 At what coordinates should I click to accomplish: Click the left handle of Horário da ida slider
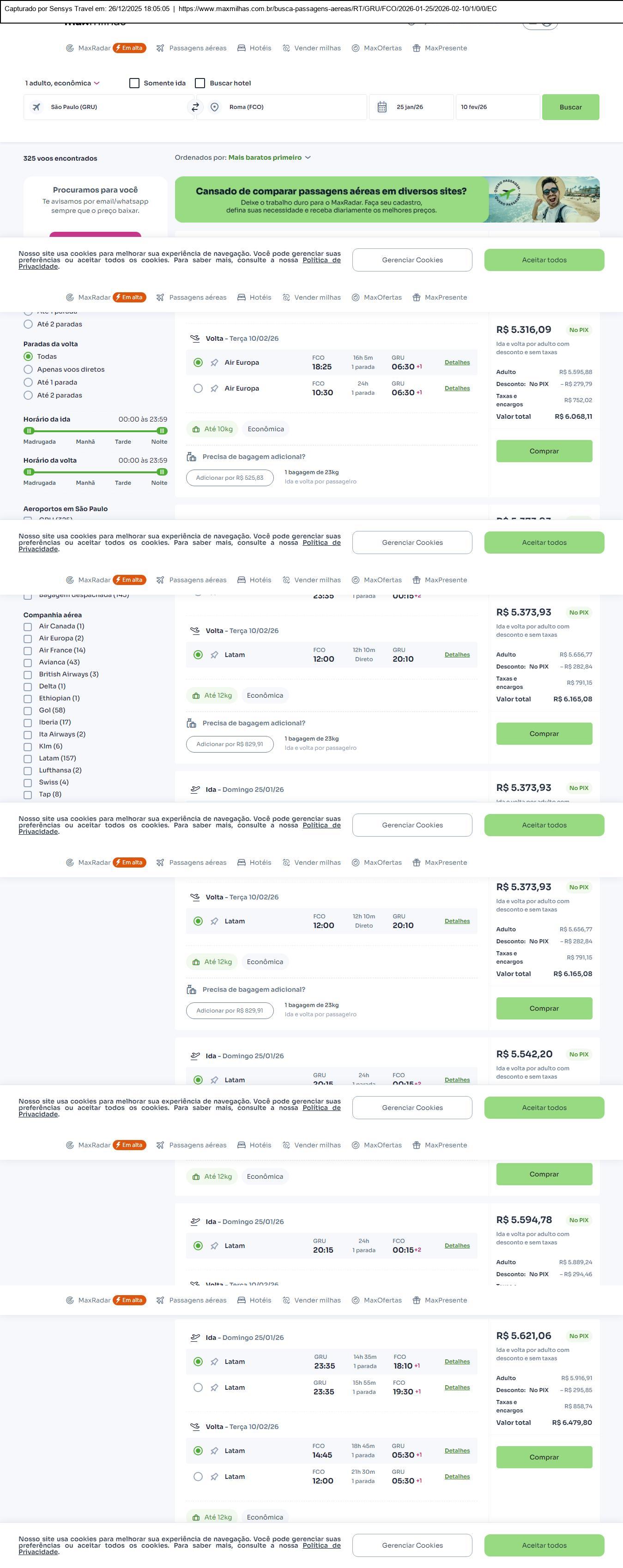29,431
